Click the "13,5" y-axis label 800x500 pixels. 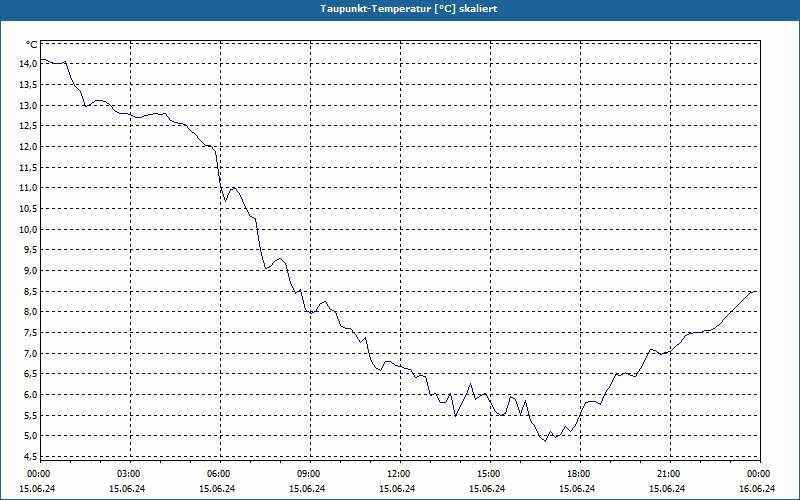[28, 85]
